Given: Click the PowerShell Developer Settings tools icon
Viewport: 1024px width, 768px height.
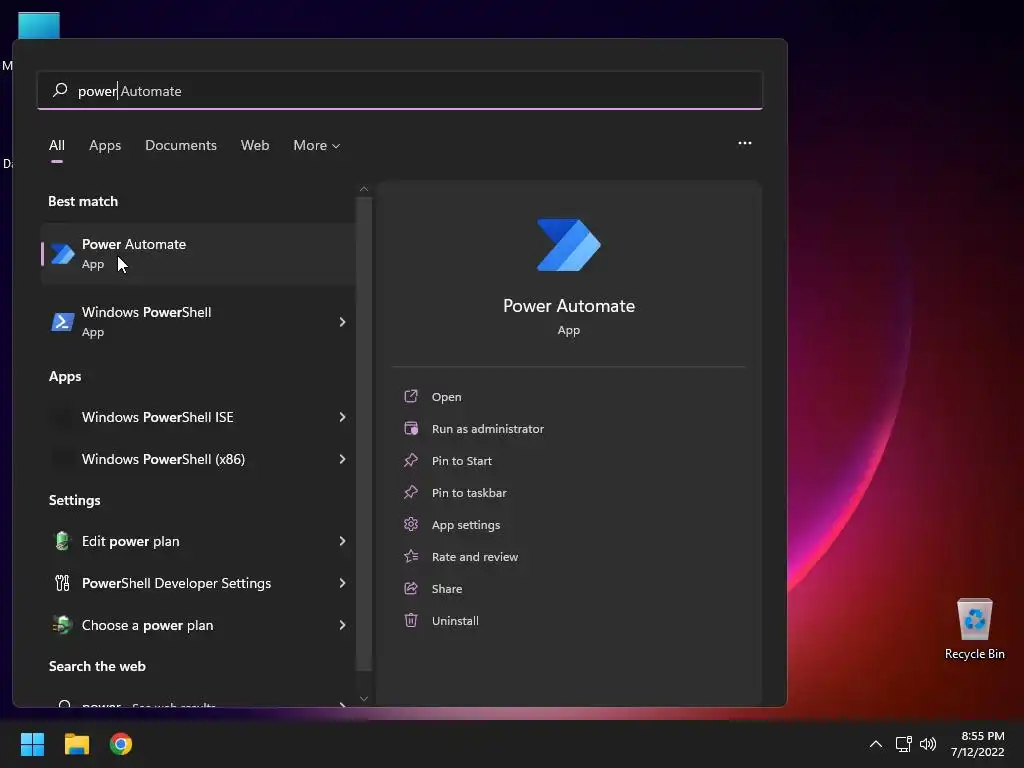Looking at the screenshot, I should point(62,583).
